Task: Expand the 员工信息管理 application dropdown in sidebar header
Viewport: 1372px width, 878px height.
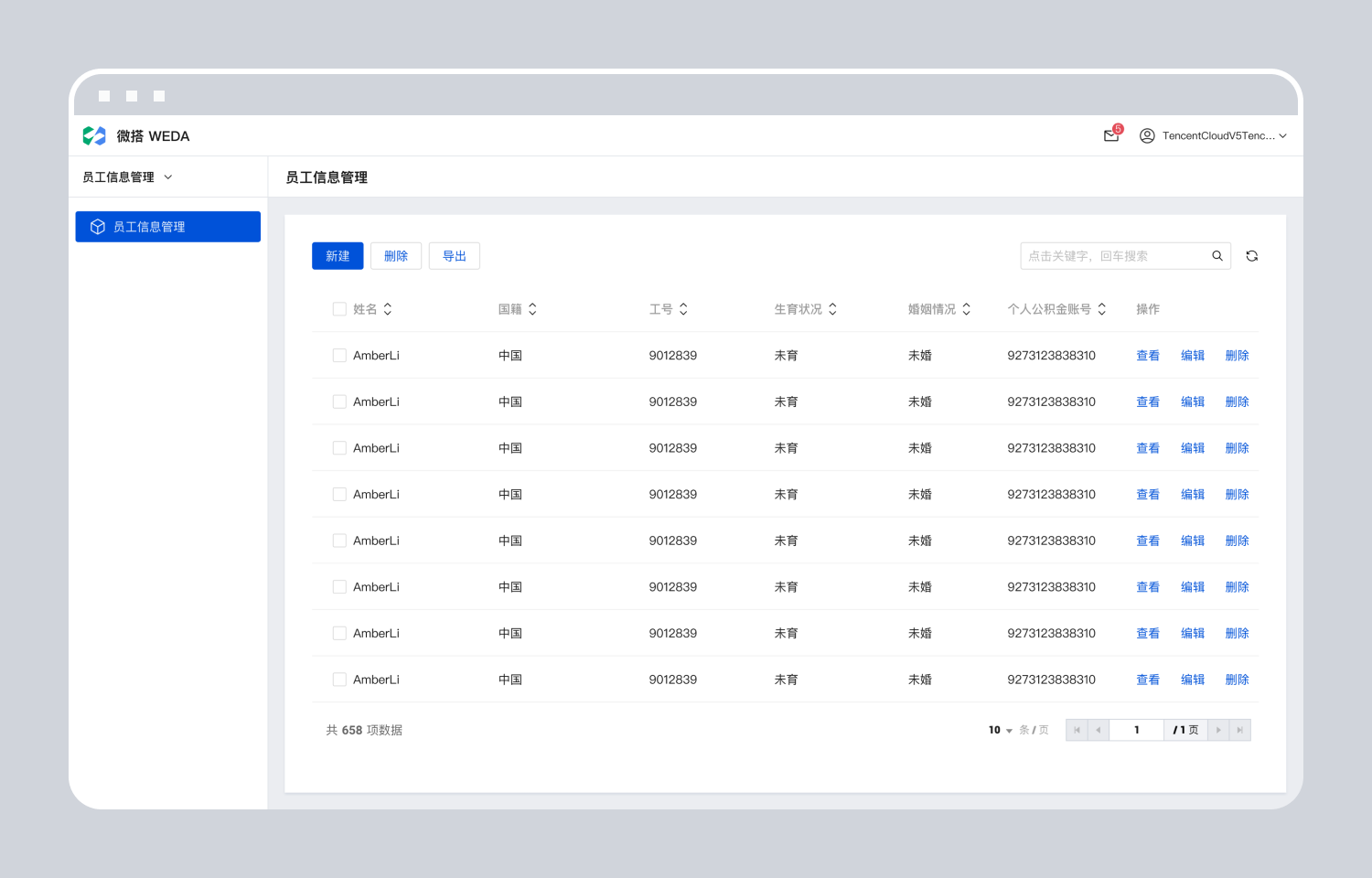Action: coord(168,177)
